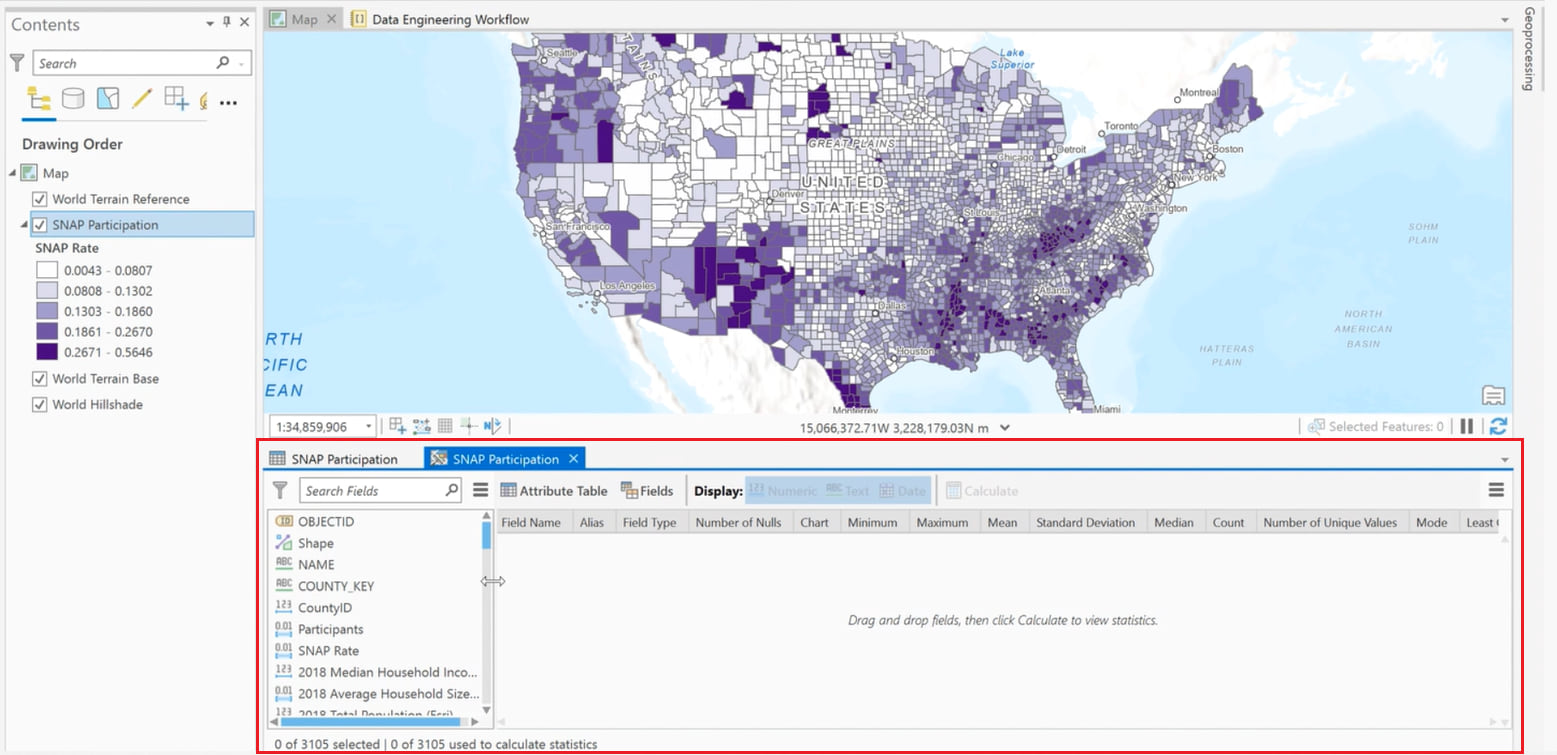Refresh the map view

click(x=1497, y=425)
